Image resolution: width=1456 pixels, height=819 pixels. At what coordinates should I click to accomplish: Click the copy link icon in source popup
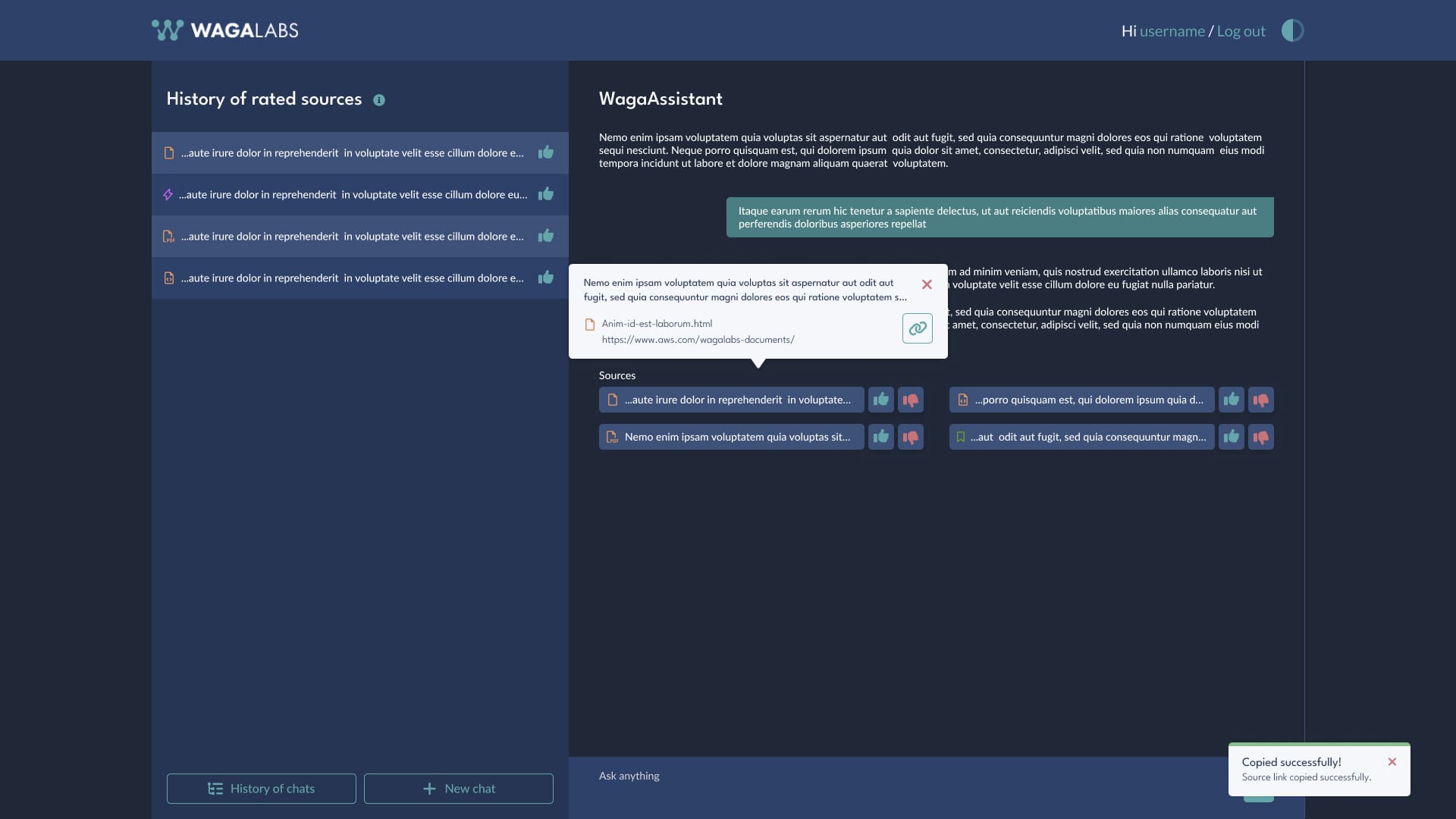coord(917,328)
